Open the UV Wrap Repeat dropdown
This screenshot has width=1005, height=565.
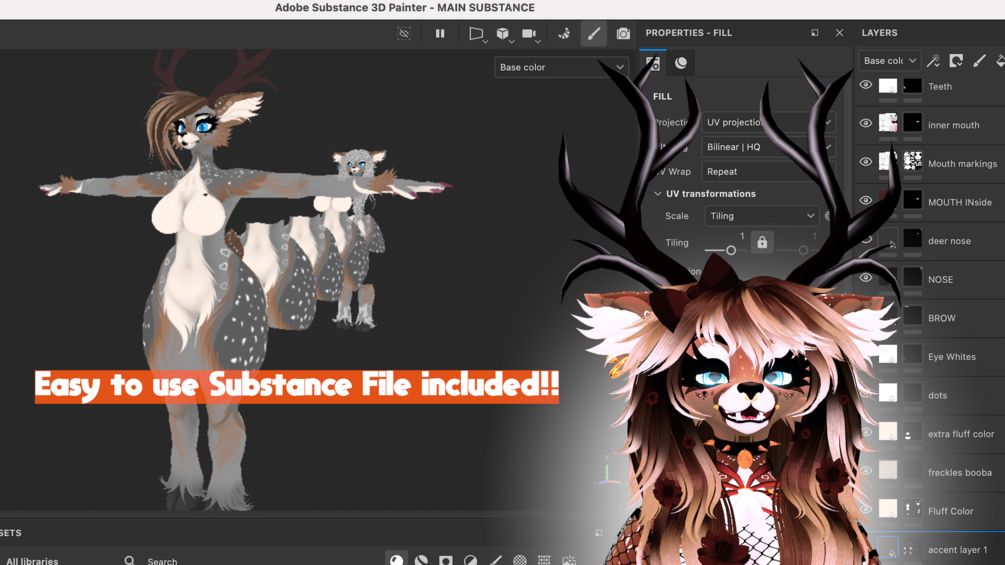[769, 172]
